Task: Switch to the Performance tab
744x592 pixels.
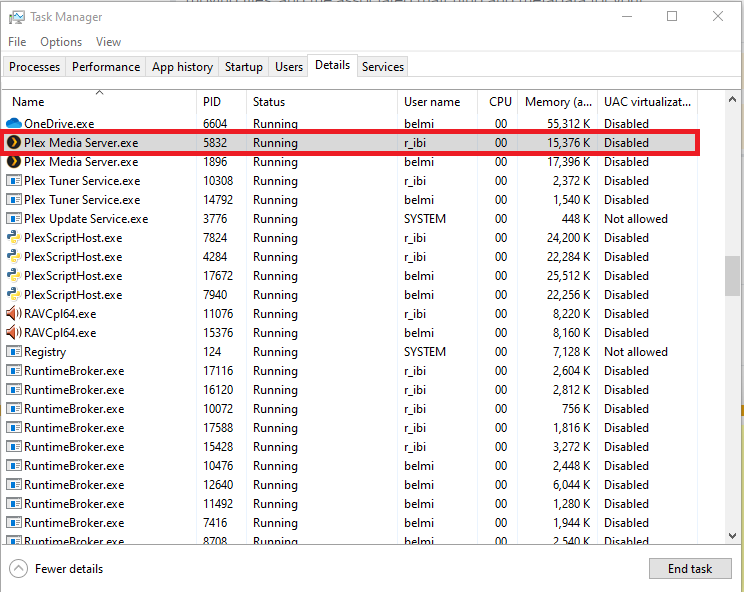Action: click(x=106, y=66)
